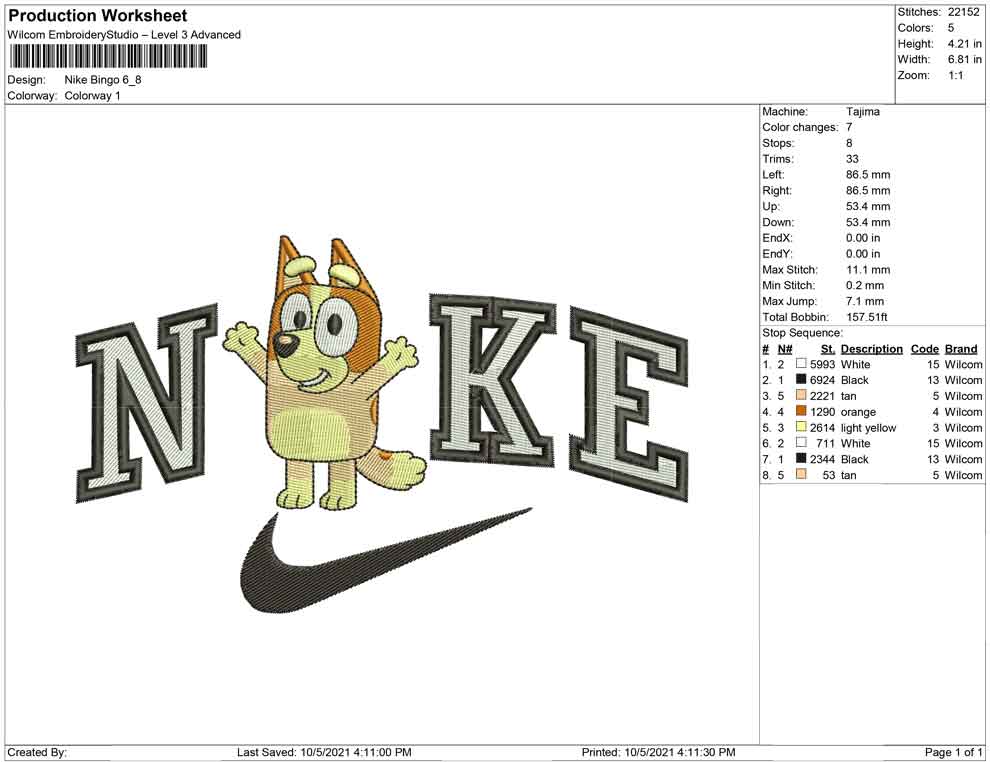Click the tan swatch for stop 3

pos(801,395)
